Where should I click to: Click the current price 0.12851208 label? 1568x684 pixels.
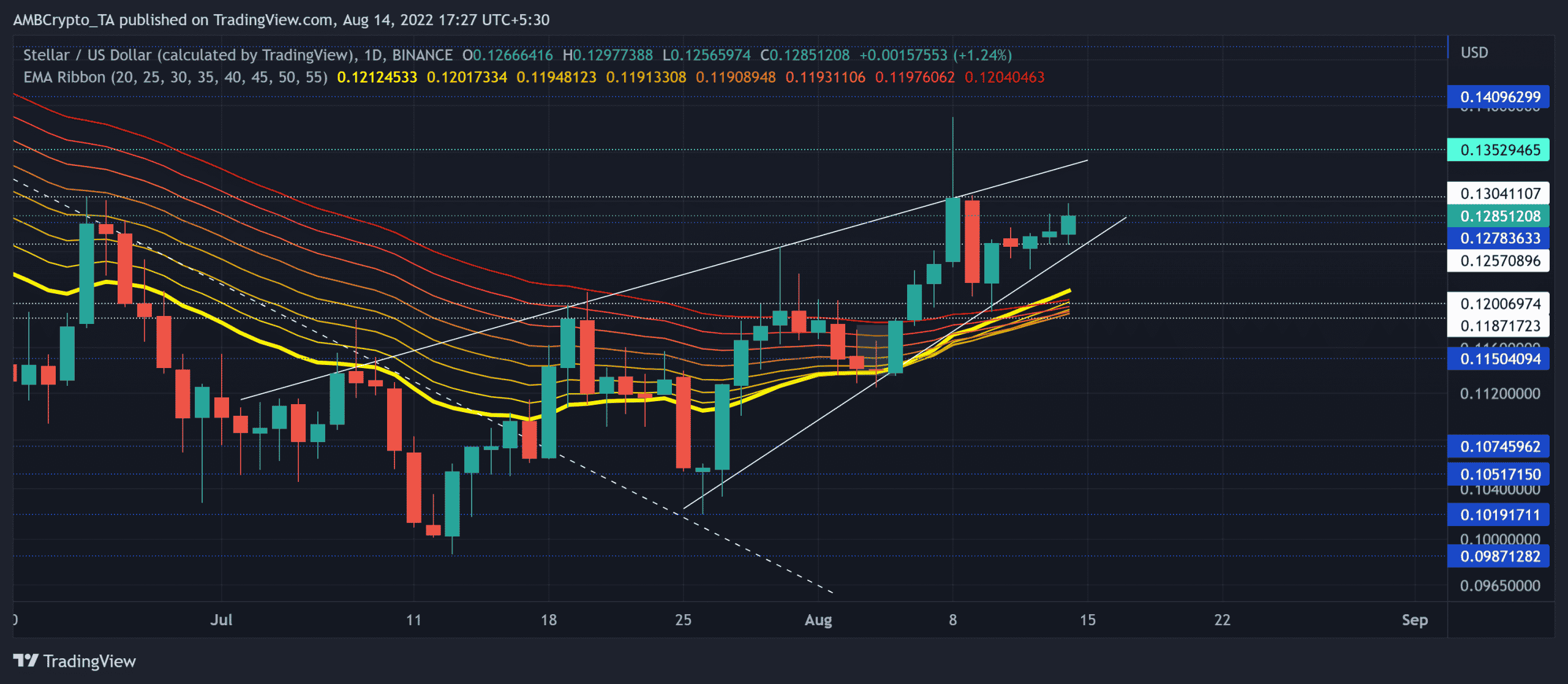pos(1498,216)
